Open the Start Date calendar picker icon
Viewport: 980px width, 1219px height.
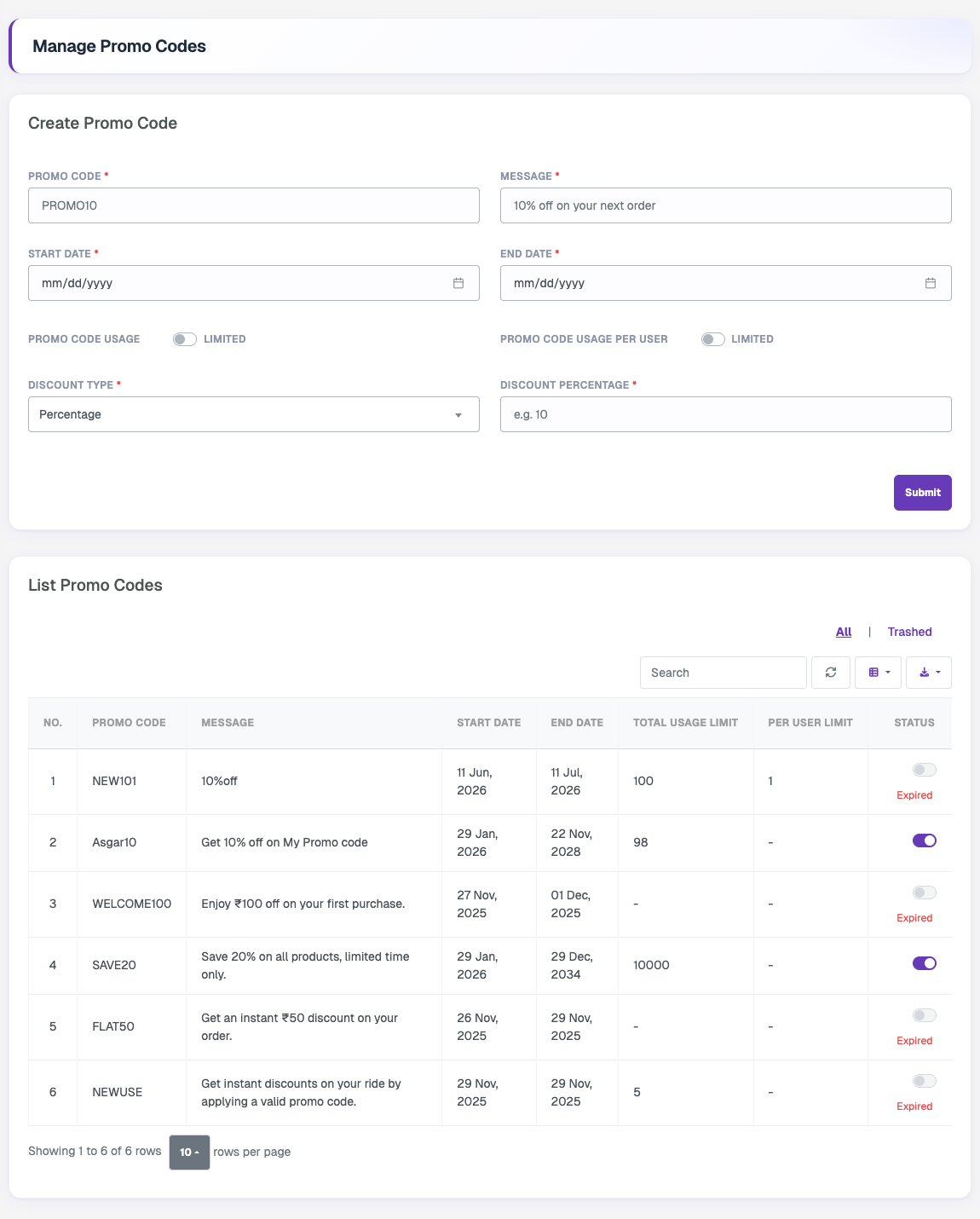click(458, 283)
